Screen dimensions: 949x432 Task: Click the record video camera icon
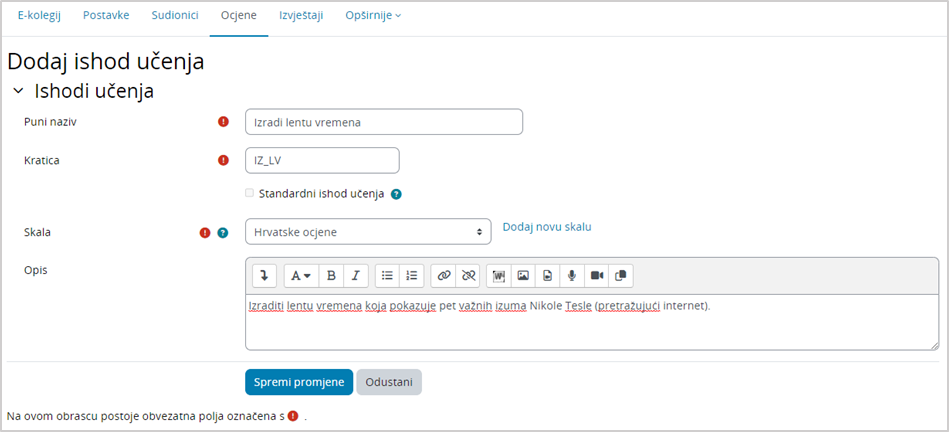[597, 276]
